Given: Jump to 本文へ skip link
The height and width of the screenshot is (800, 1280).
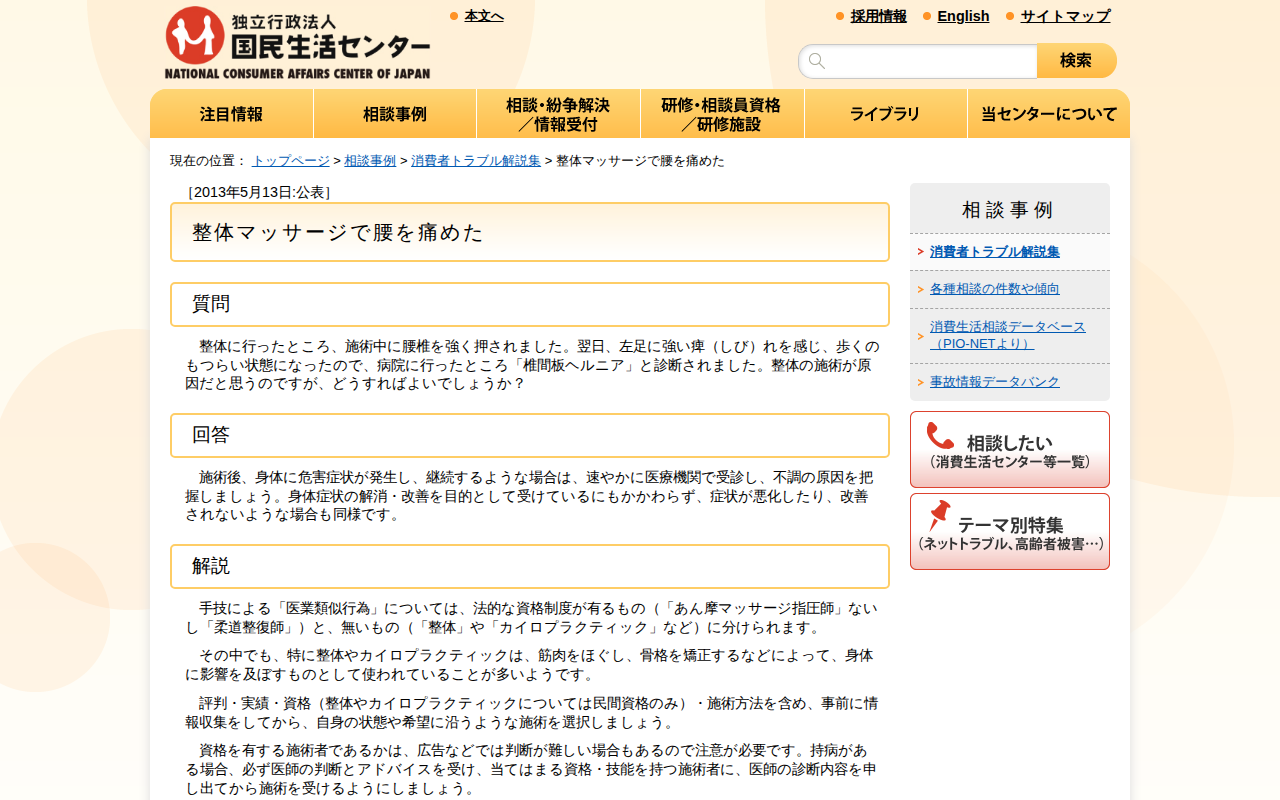Looking at the screenshot, I should 484,16.
